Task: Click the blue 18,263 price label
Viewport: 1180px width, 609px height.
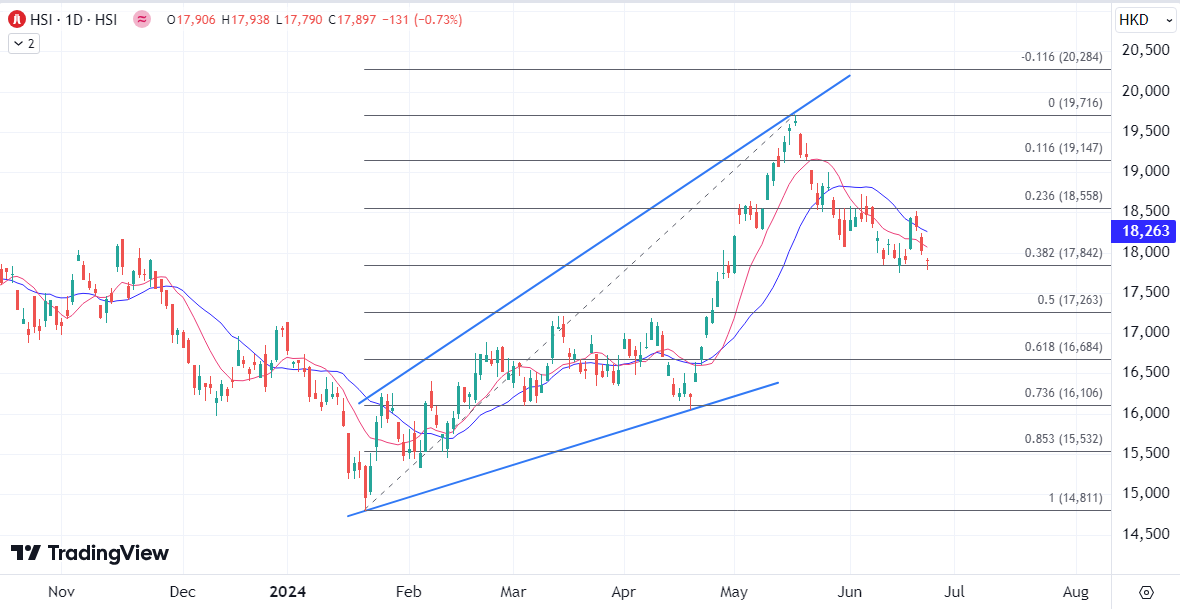Action: point(1146,231)
